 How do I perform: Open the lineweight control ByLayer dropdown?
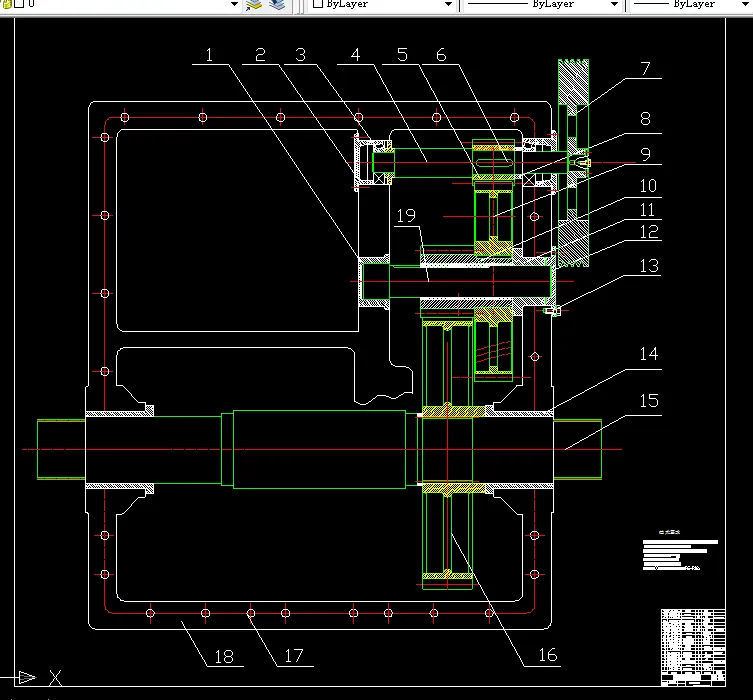click(x=746, y=4)
